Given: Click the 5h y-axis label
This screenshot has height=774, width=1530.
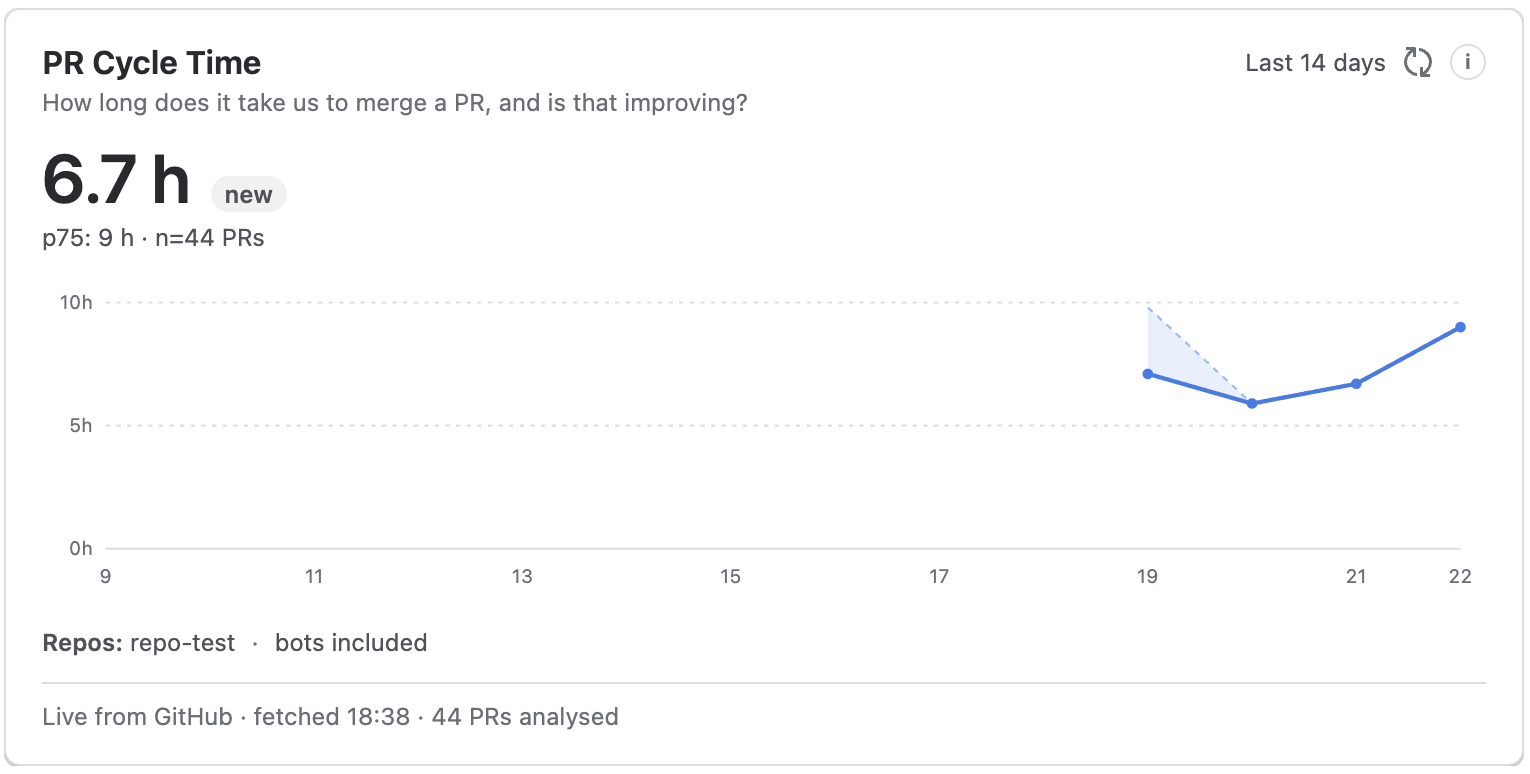Looking at the screenshot, I should point(81,425).
